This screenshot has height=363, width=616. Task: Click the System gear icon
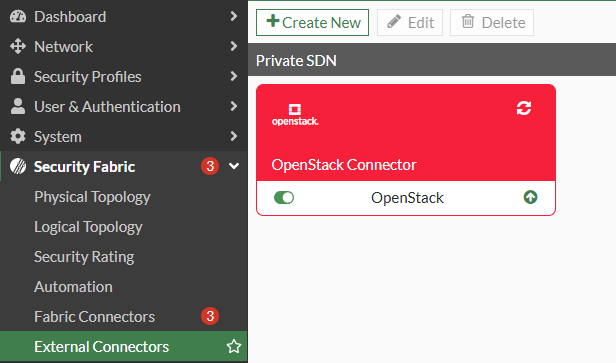(18, 136)
